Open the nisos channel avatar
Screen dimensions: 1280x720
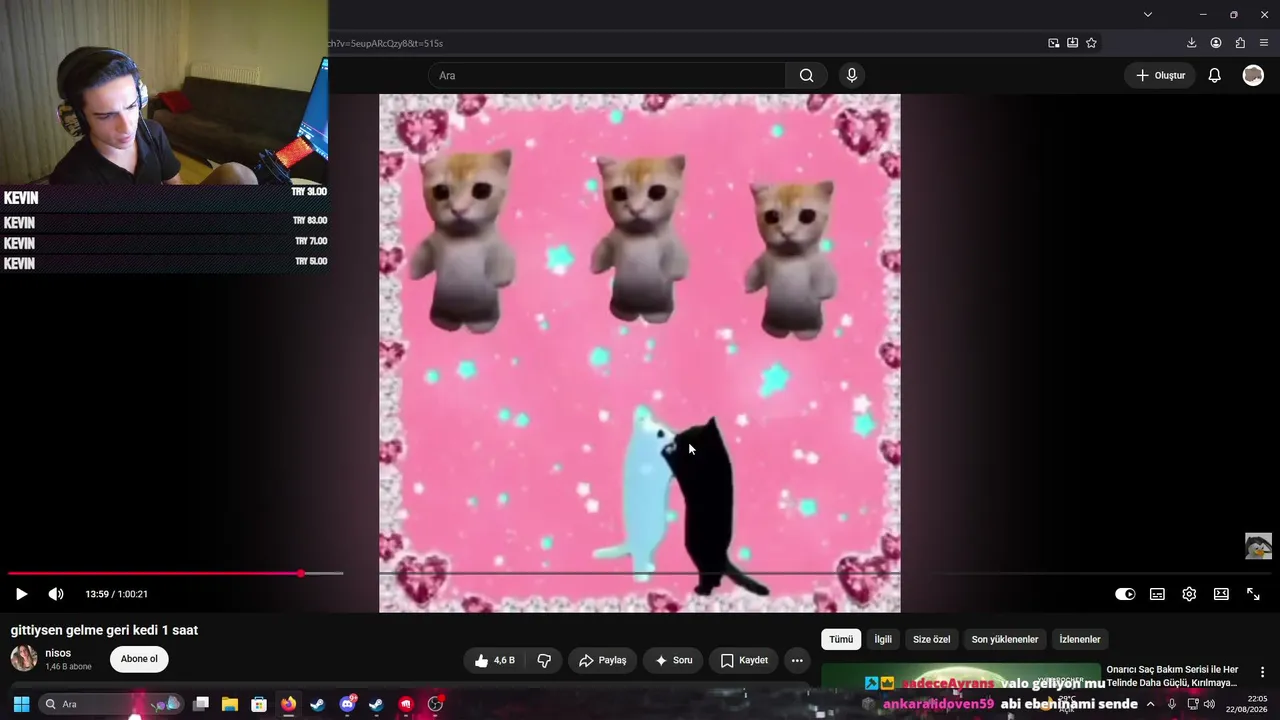(24, 658)
